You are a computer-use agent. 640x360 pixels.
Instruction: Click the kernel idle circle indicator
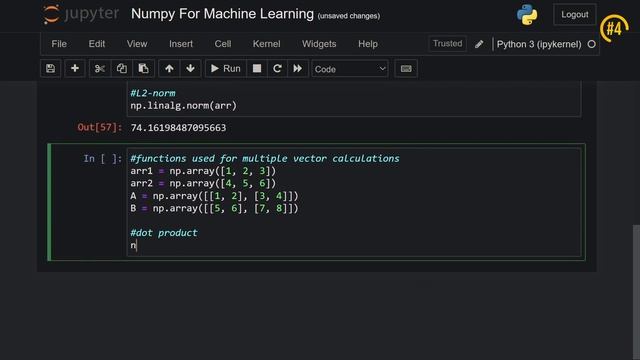coord(591,44)
